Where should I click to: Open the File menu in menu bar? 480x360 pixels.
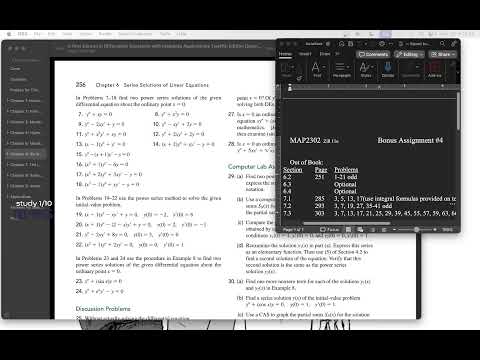tap(37, 34)
